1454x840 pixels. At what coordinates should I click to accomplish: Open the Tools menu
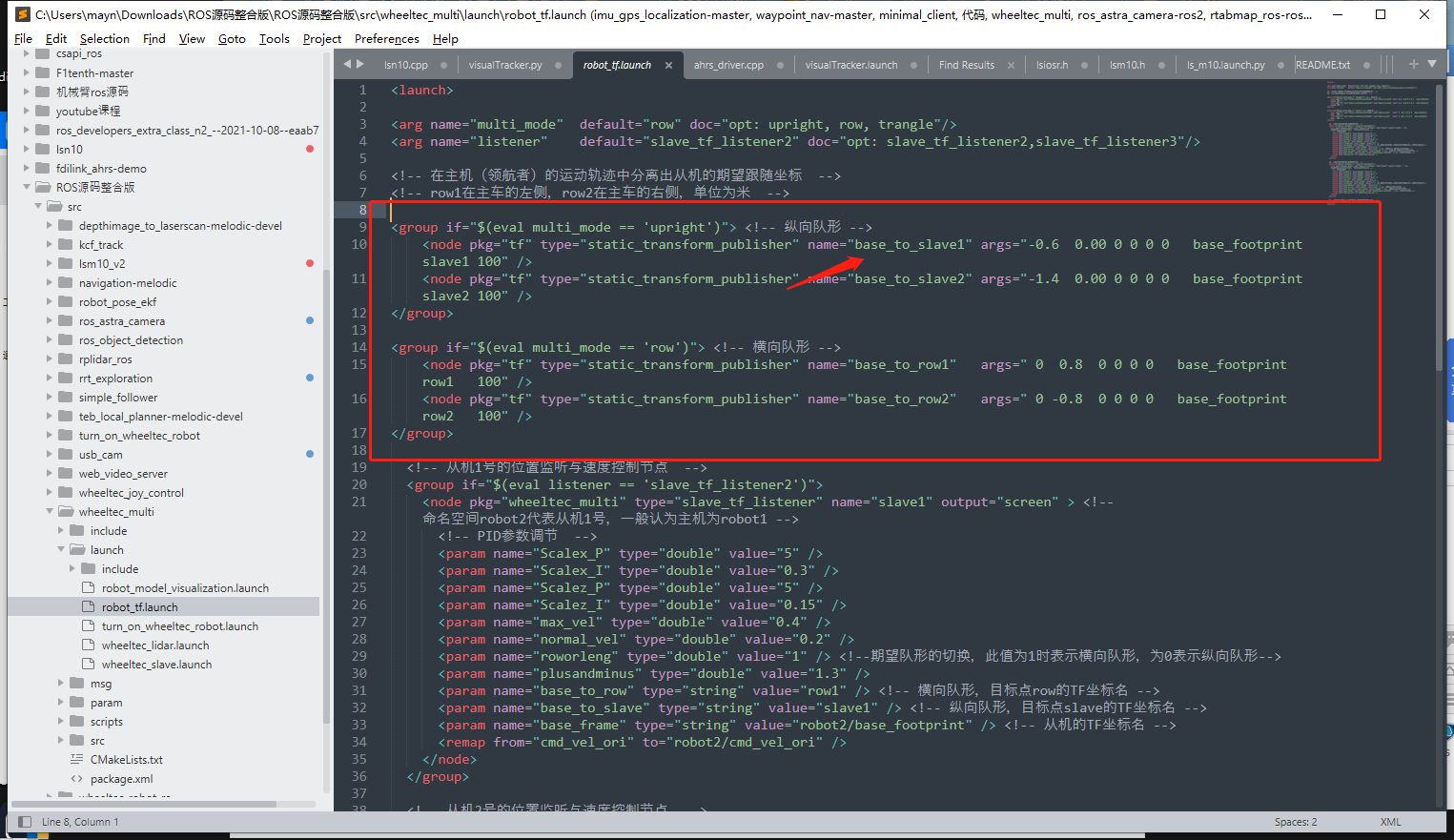pyautogui.click(x=275, y=38)
